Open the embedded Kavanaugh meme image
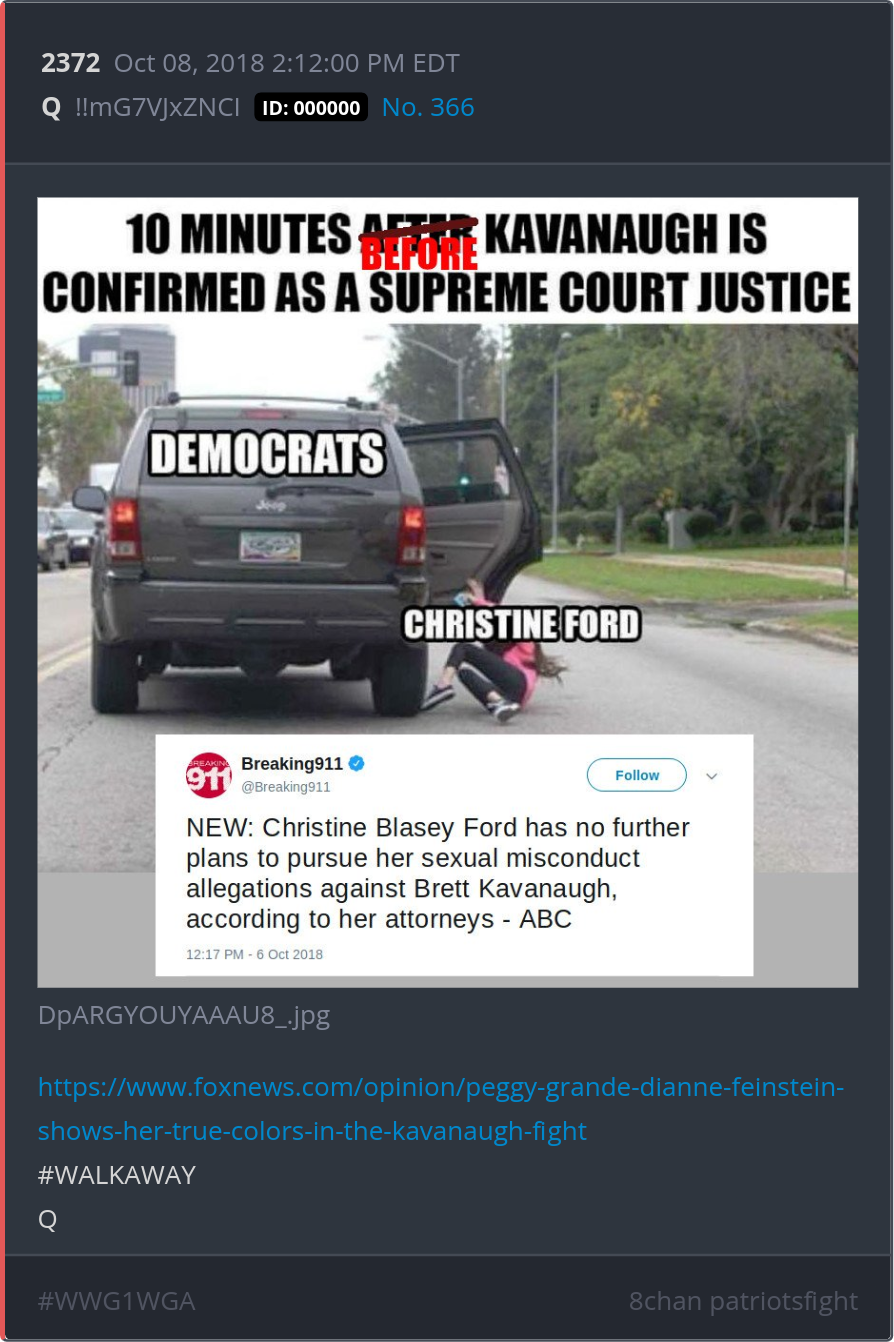The width and height of the screenshot is (894, 1342). pos(448,592)
